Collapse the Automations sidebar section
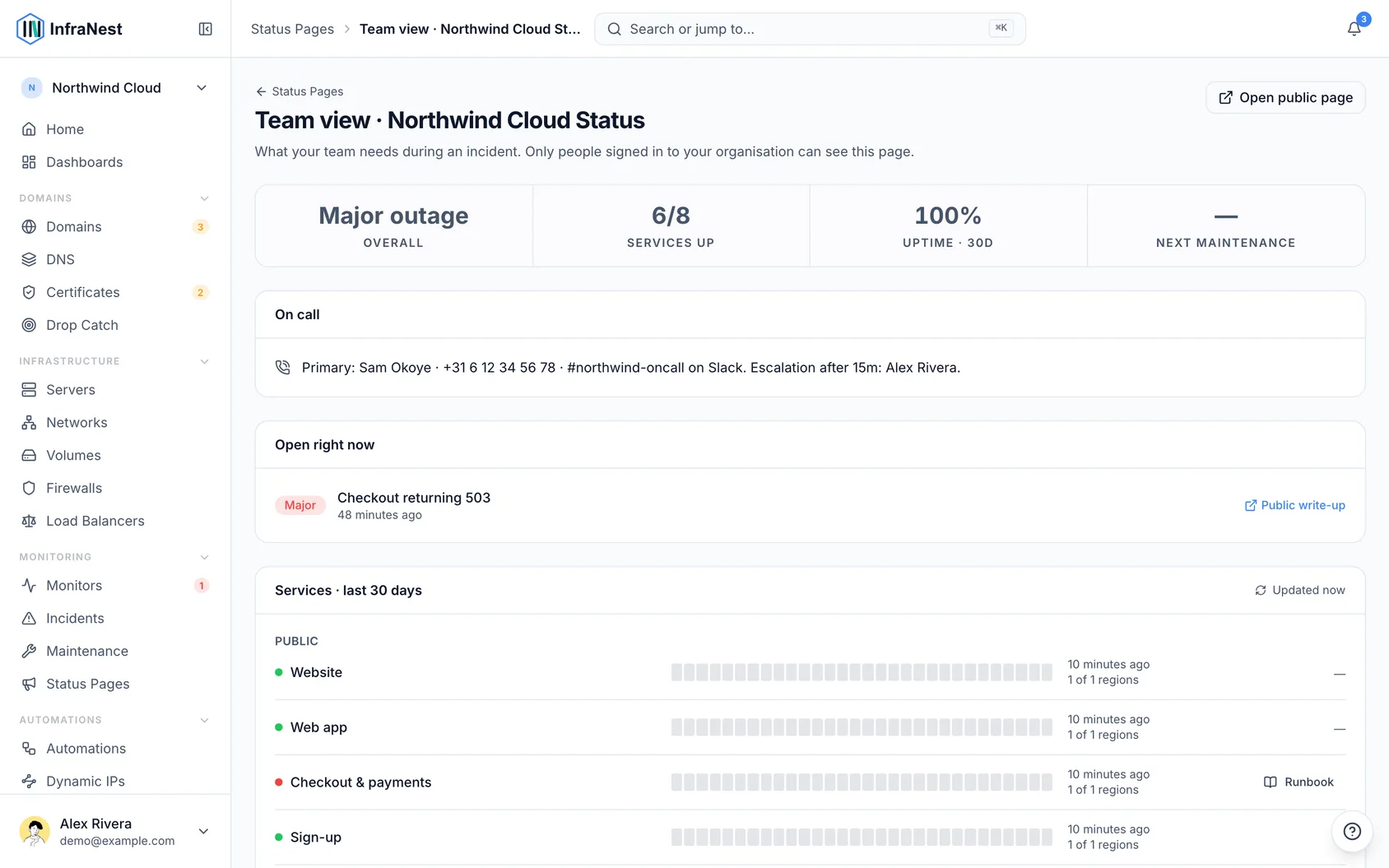Viewport: 1389px width, 868px height. click(204, 720)
